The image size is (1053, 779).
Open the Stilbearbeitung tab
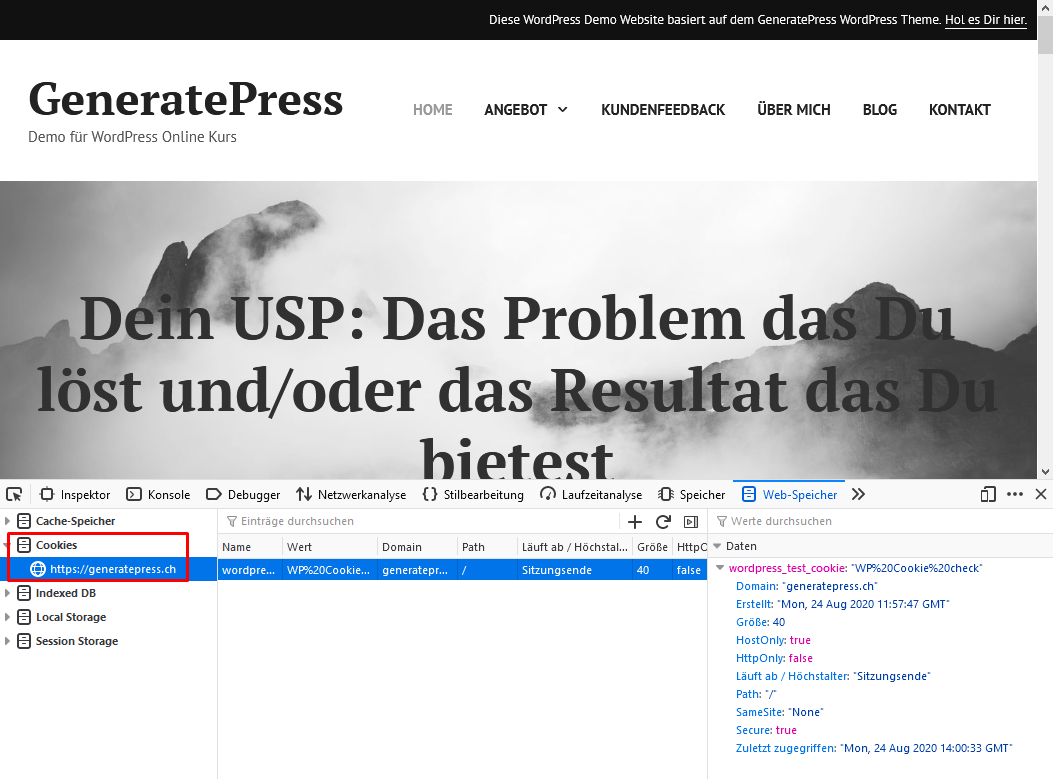click(473, 495)
